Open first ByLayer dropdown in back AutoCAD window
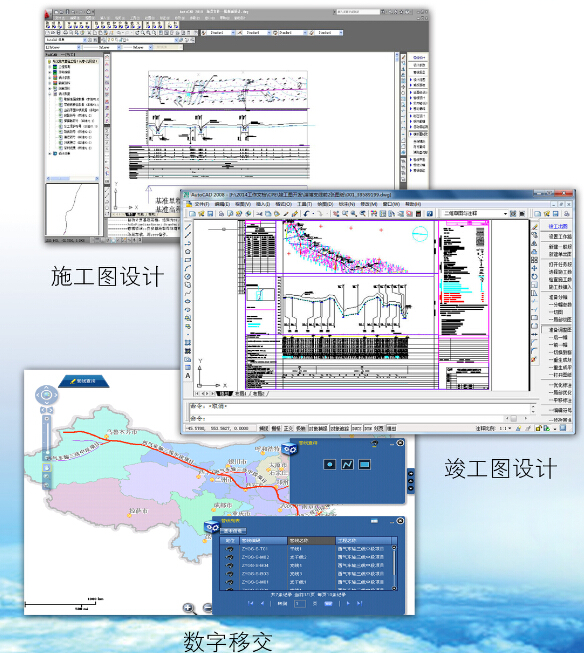 [63, 47]
